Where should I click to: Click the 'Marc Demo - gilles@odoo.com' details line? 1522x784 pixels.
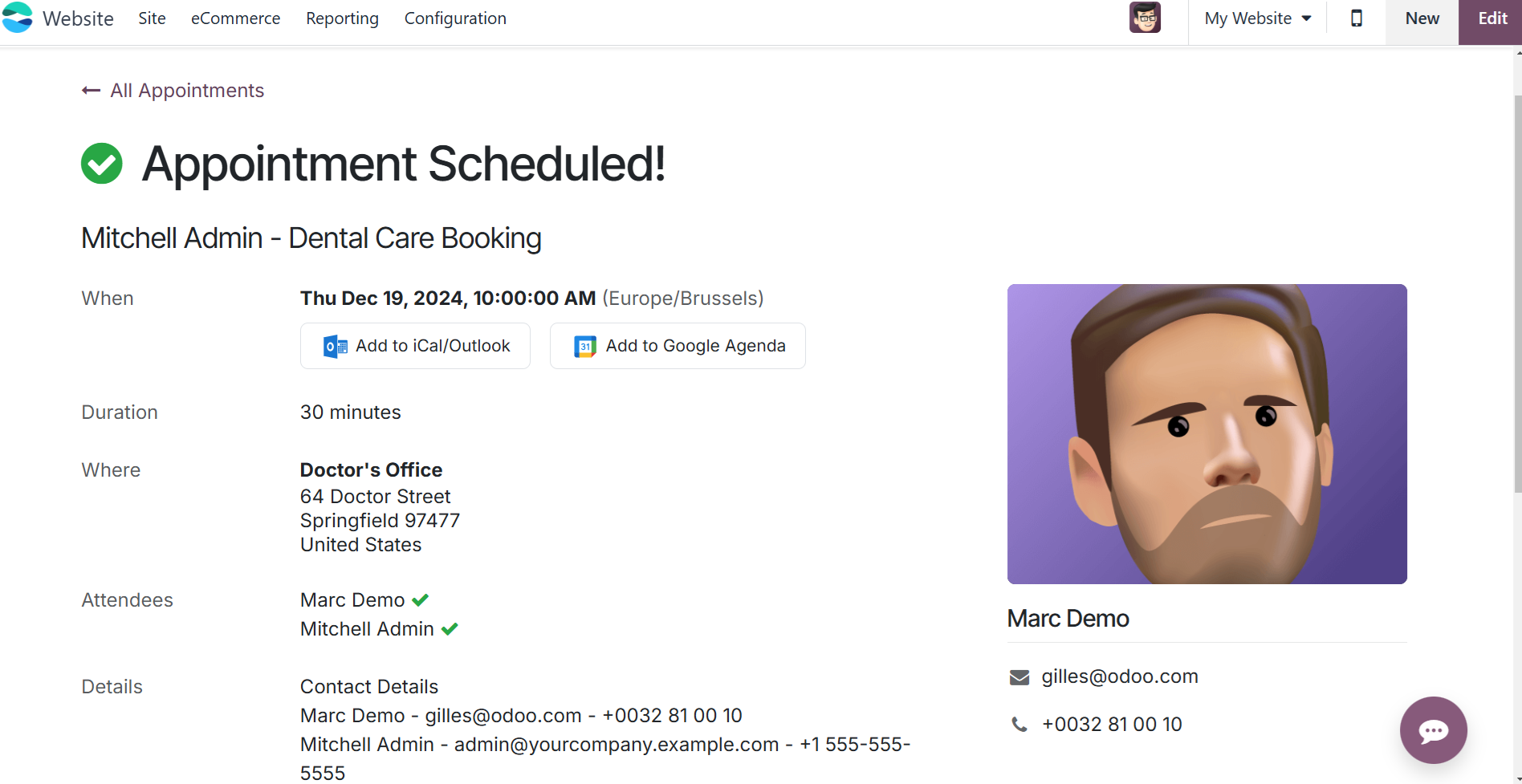(x=521, y=716)
